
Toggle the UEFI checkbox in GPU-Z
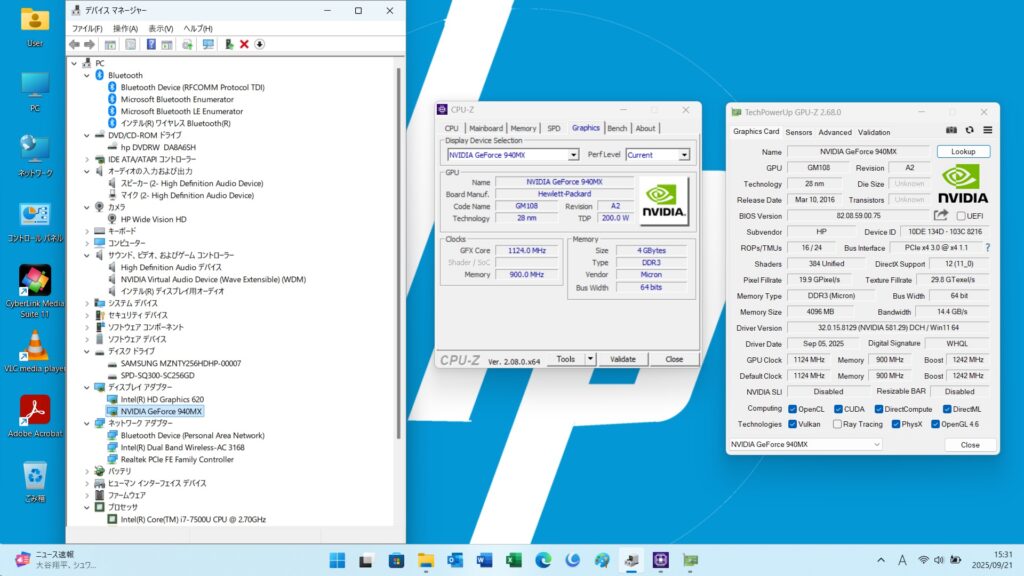(961, 216)
